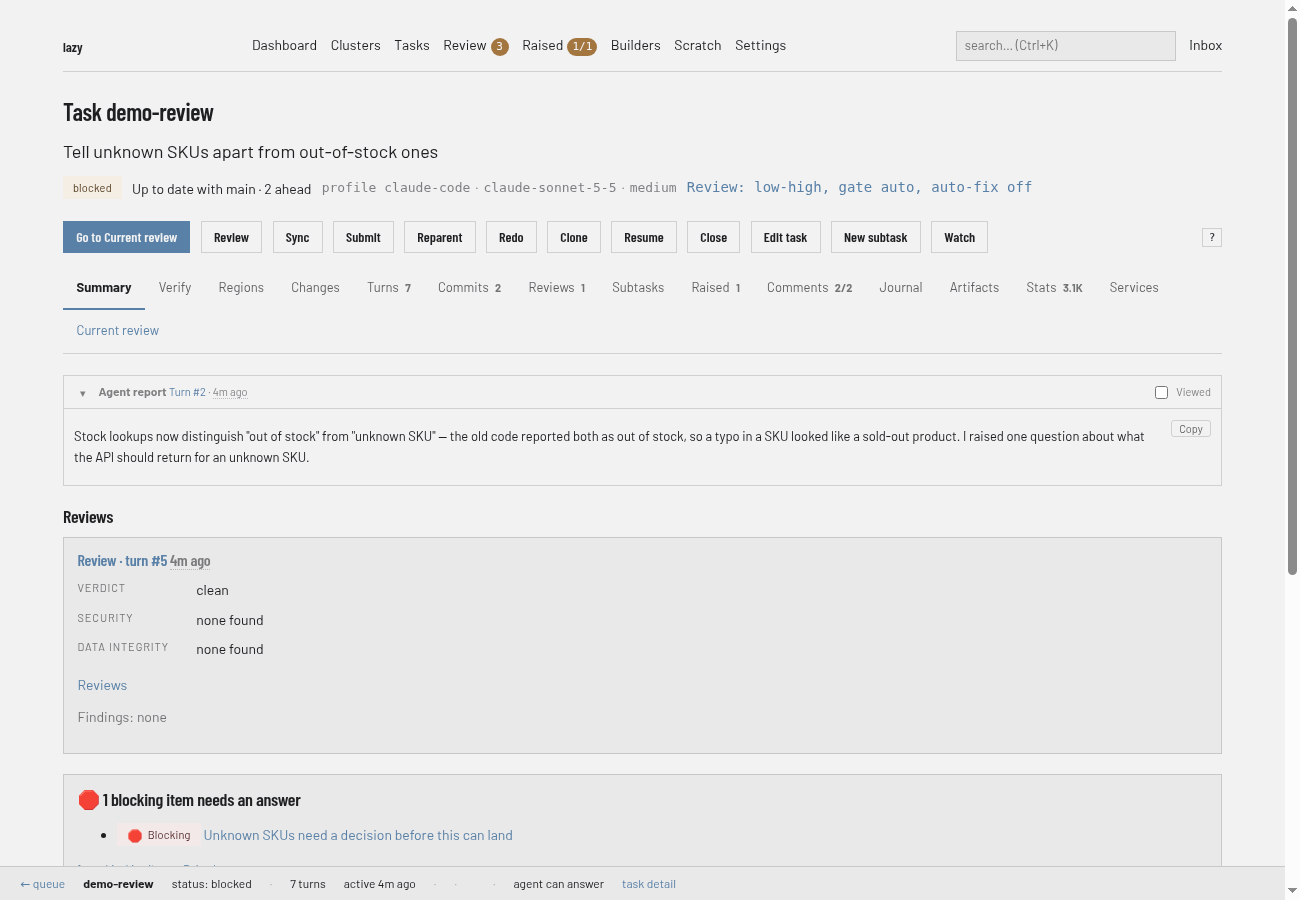Collapse the Agent report section triangle
The height and width of the screenshot is (900, 1300).
[83, 393]
